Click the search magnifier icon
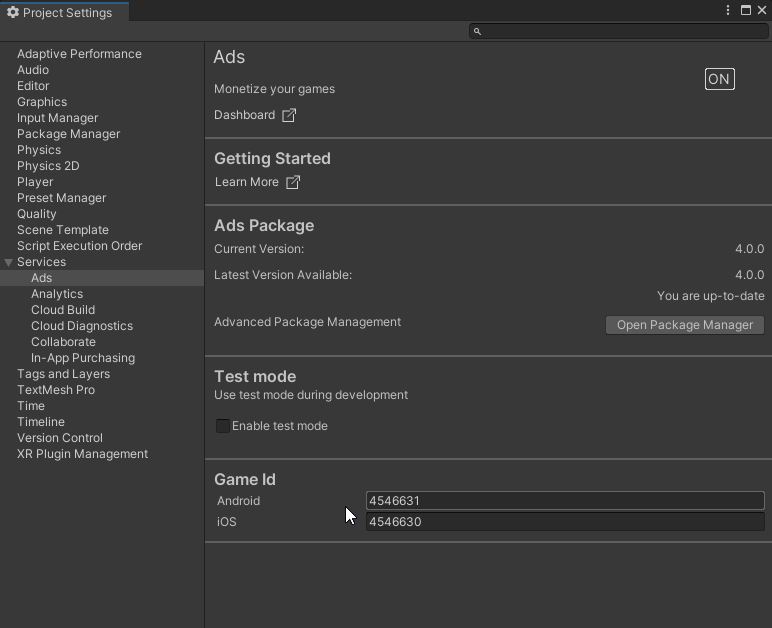The image size is (772, 628). 477,31
